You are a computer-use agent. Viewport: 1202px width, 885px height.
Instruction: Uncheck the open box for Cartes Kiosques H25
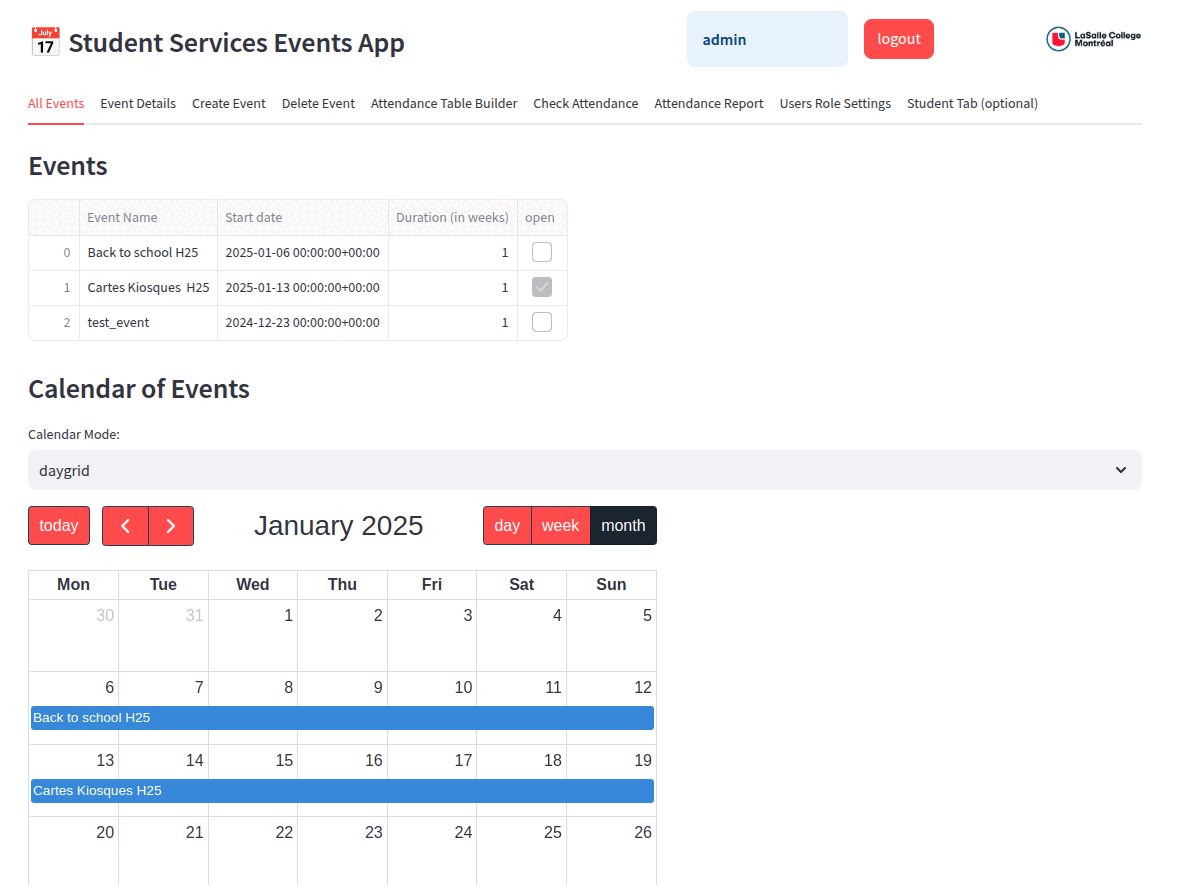tap(541, 287)
